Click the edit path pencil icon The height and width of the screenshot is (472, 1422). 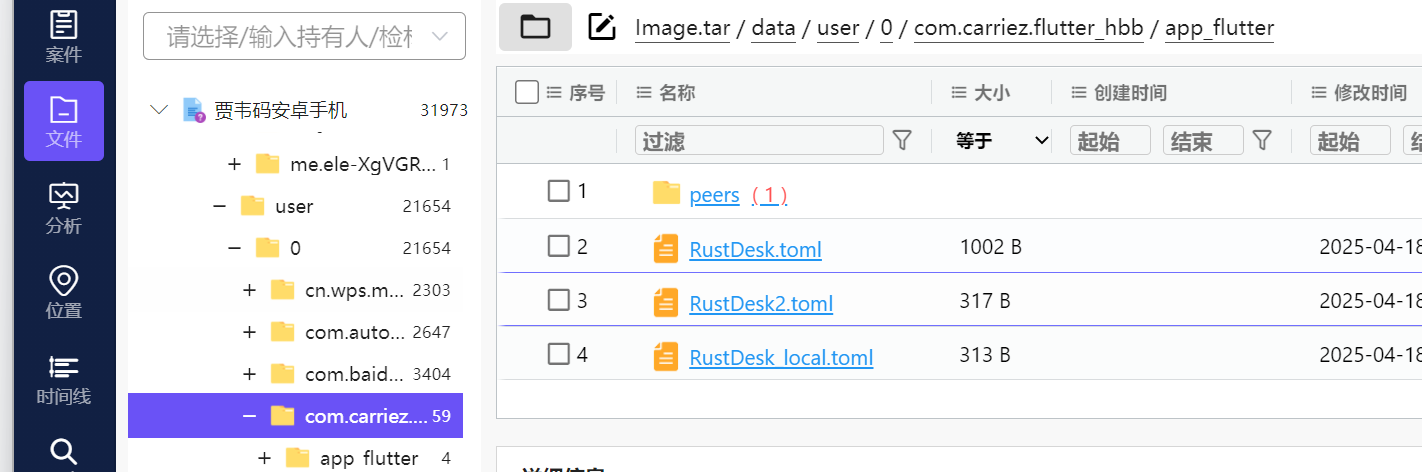pos(601,27)
